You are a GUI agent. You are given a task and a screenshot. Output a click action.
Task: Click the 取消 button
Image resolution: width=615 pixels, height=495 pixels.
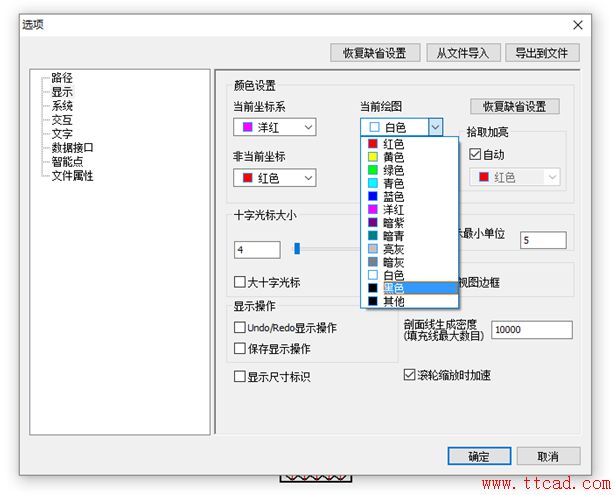point(548,456)
